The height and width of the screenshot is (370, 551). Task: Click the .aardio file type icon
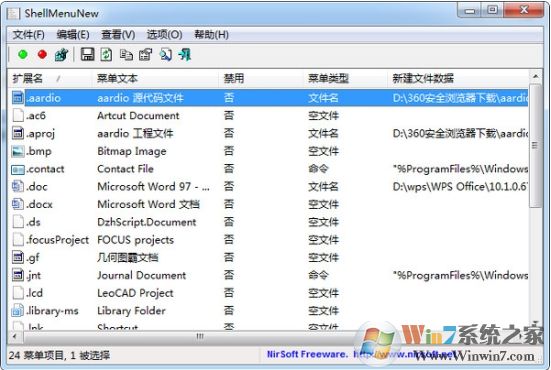click(x=18, y=98)
